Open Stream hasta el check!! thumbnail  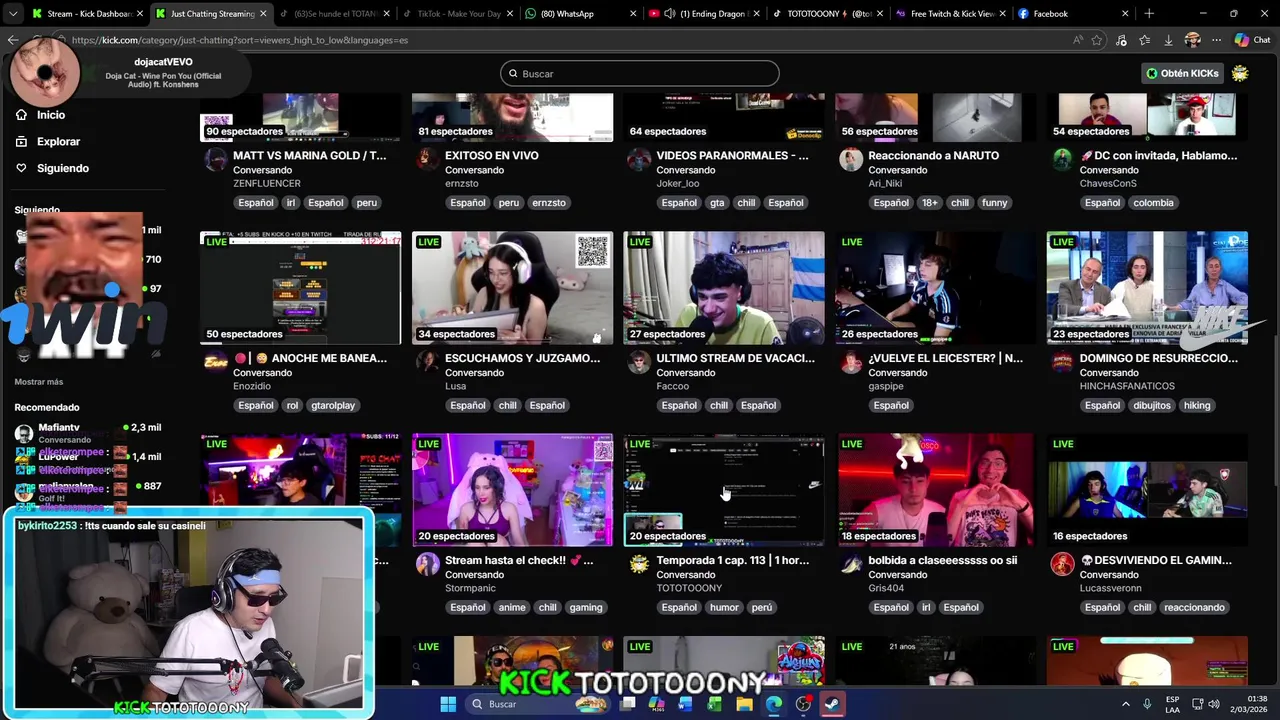[x=512, y=490]
